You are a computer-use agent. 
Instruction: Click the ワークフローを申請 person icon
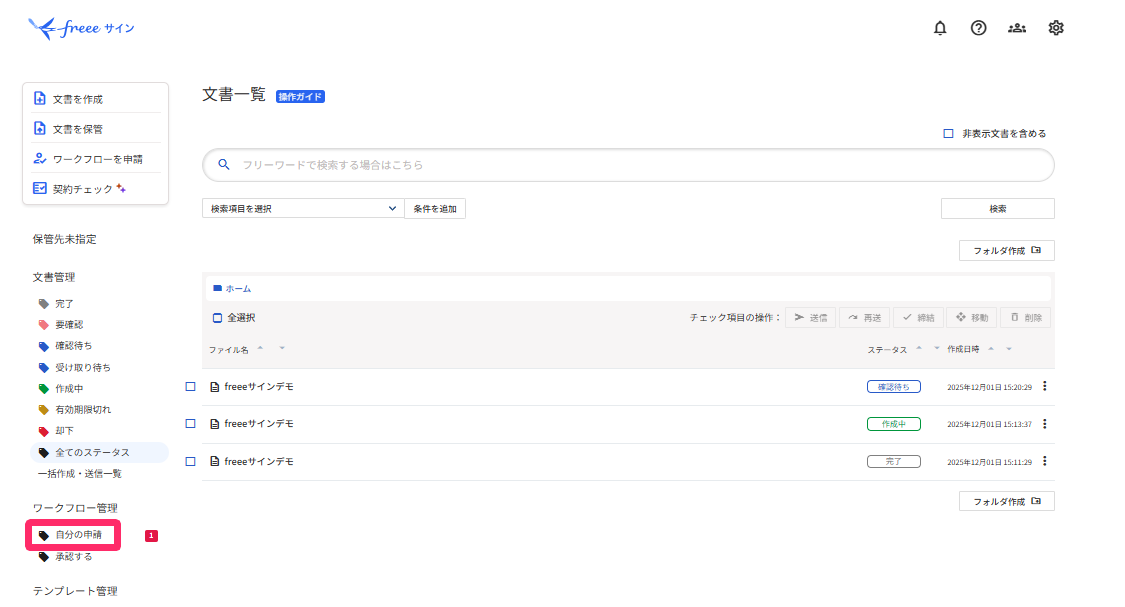(40, 159)
